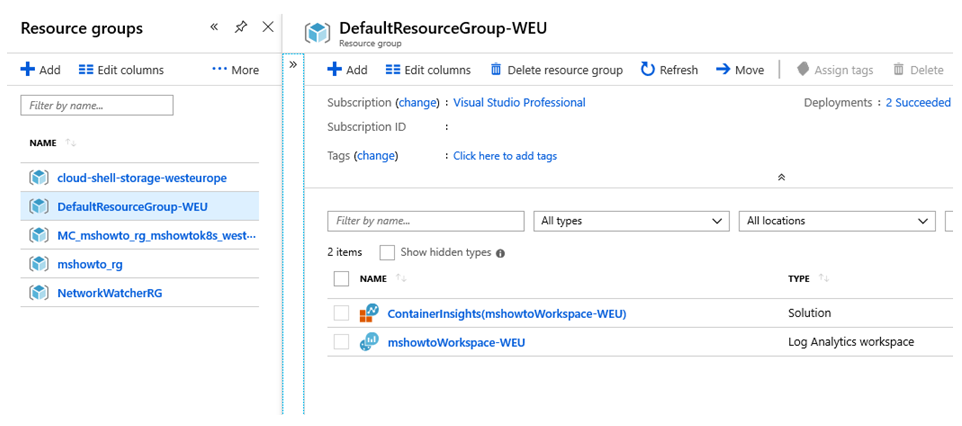
Task: Tick the select-all checkbox in the NAME header
Action: click(x=341, y=279)
